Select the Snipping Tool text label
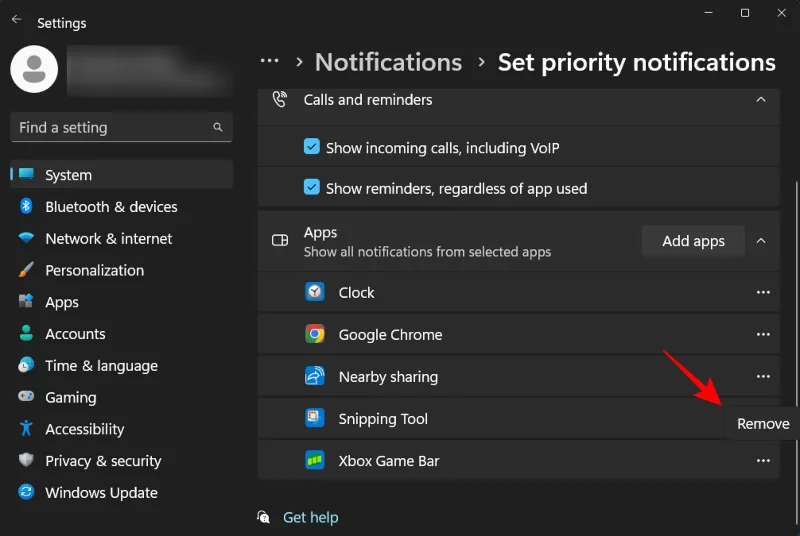 383,419
